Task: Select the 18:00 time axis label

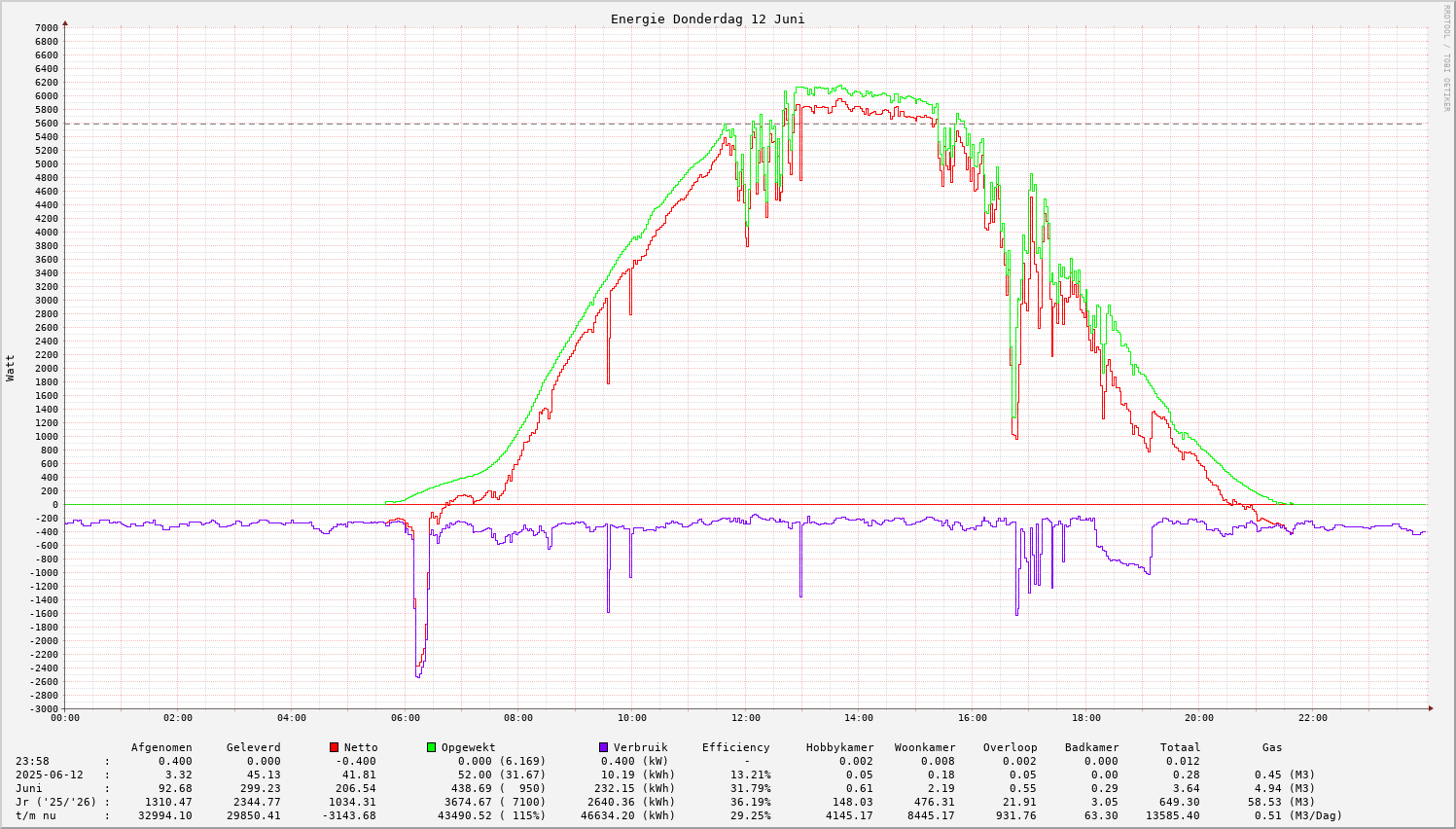Action: pyautogui.click(x=1085, y=718)
